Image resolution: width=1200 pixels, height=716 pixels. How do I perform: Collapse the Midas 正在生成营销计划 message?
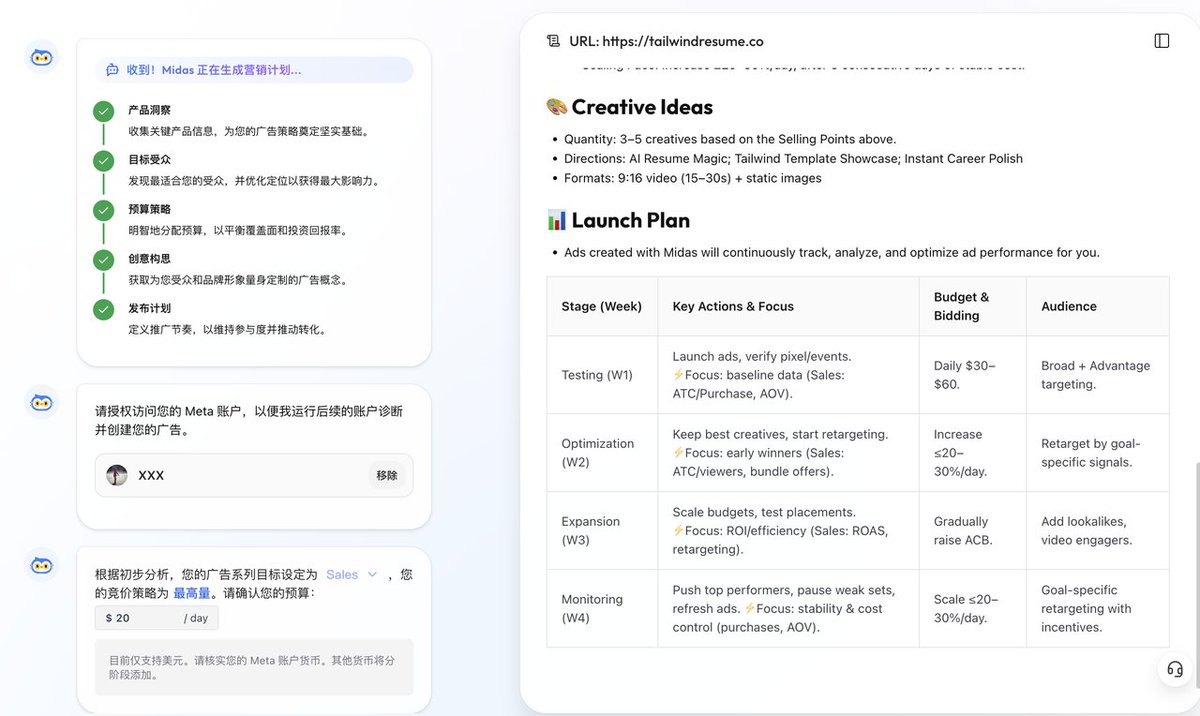tap(253, 69)
